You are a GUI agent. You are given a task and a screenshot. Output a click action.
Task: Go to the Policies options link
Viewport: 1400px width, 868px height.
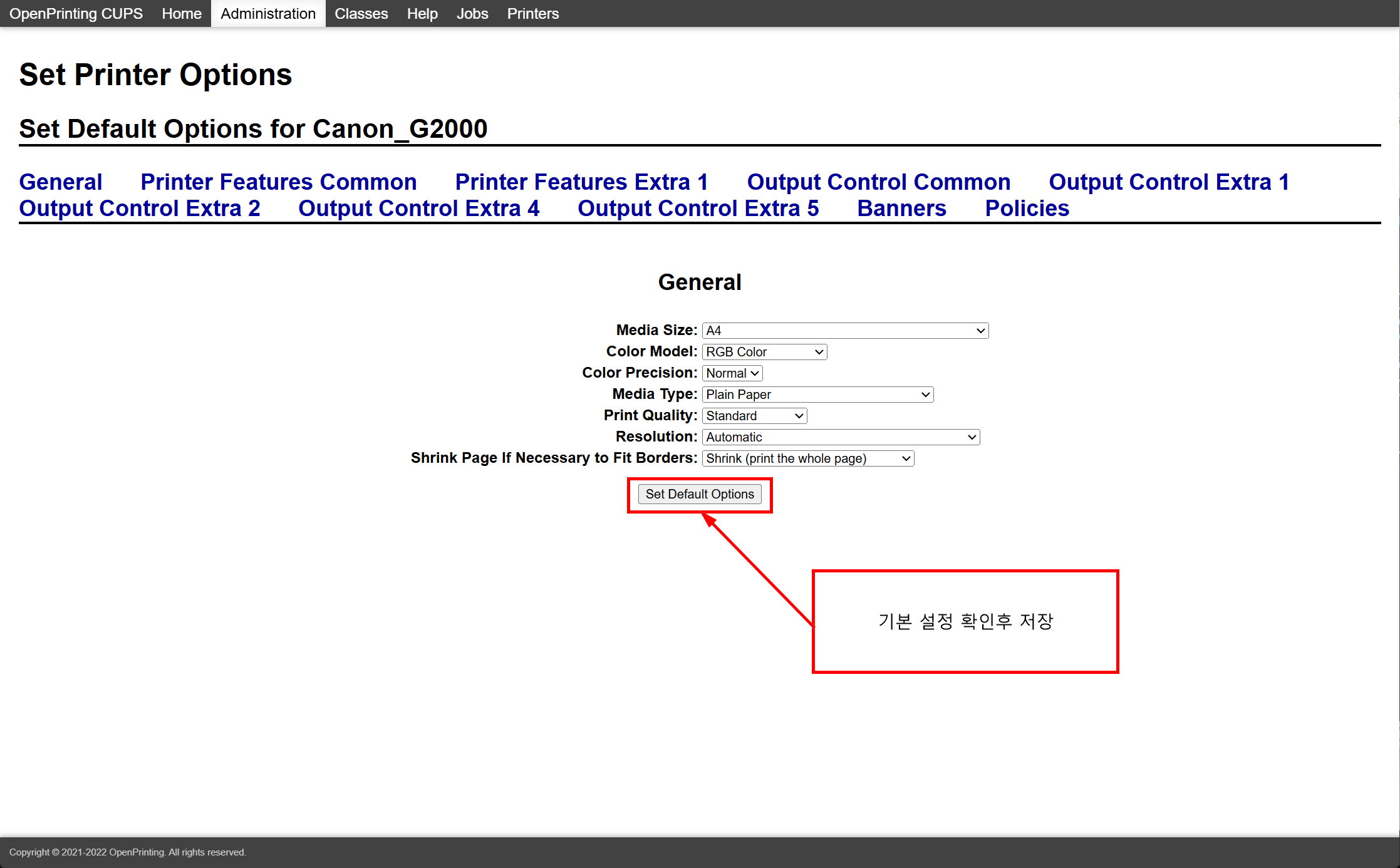pos(1027,208)
